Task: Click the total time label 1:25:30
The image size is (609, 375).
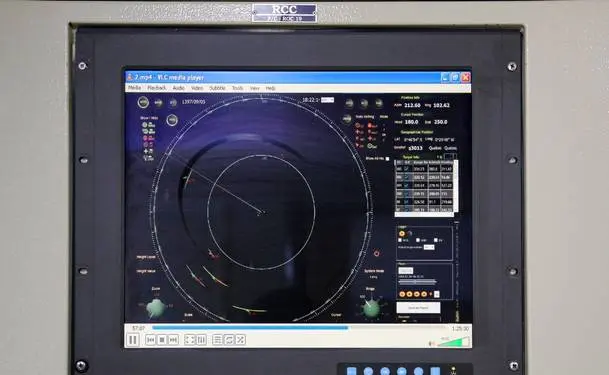Action: [460, 329]
